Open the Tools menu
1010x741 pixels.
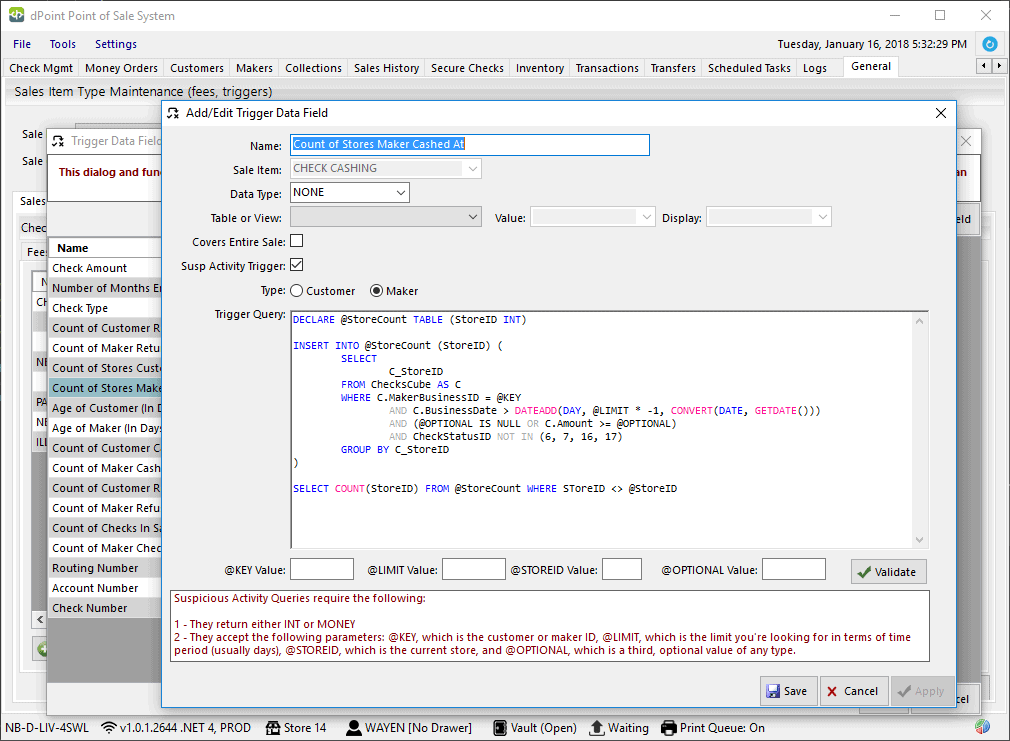(x=62, y=44)
